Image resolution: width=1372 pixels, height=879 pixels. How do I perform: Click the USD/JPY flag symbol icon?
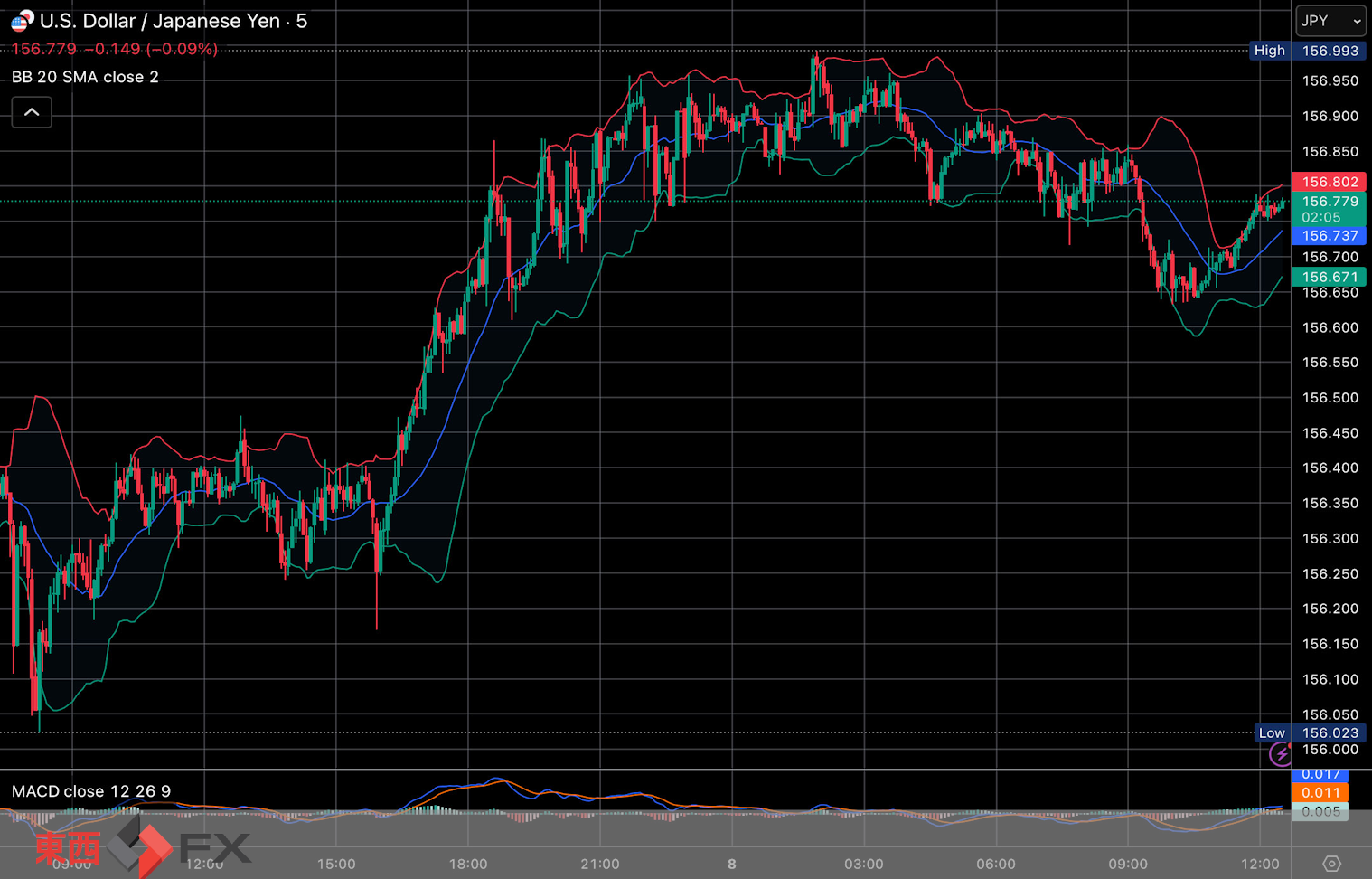tap(22, 20)
